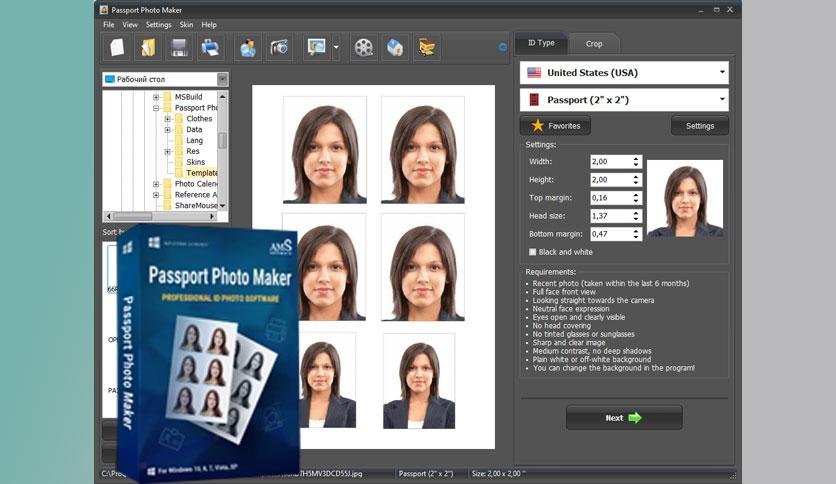836x484 pixels.
Task: Decrease the Top margin stepper value
Action: [636, 200]
